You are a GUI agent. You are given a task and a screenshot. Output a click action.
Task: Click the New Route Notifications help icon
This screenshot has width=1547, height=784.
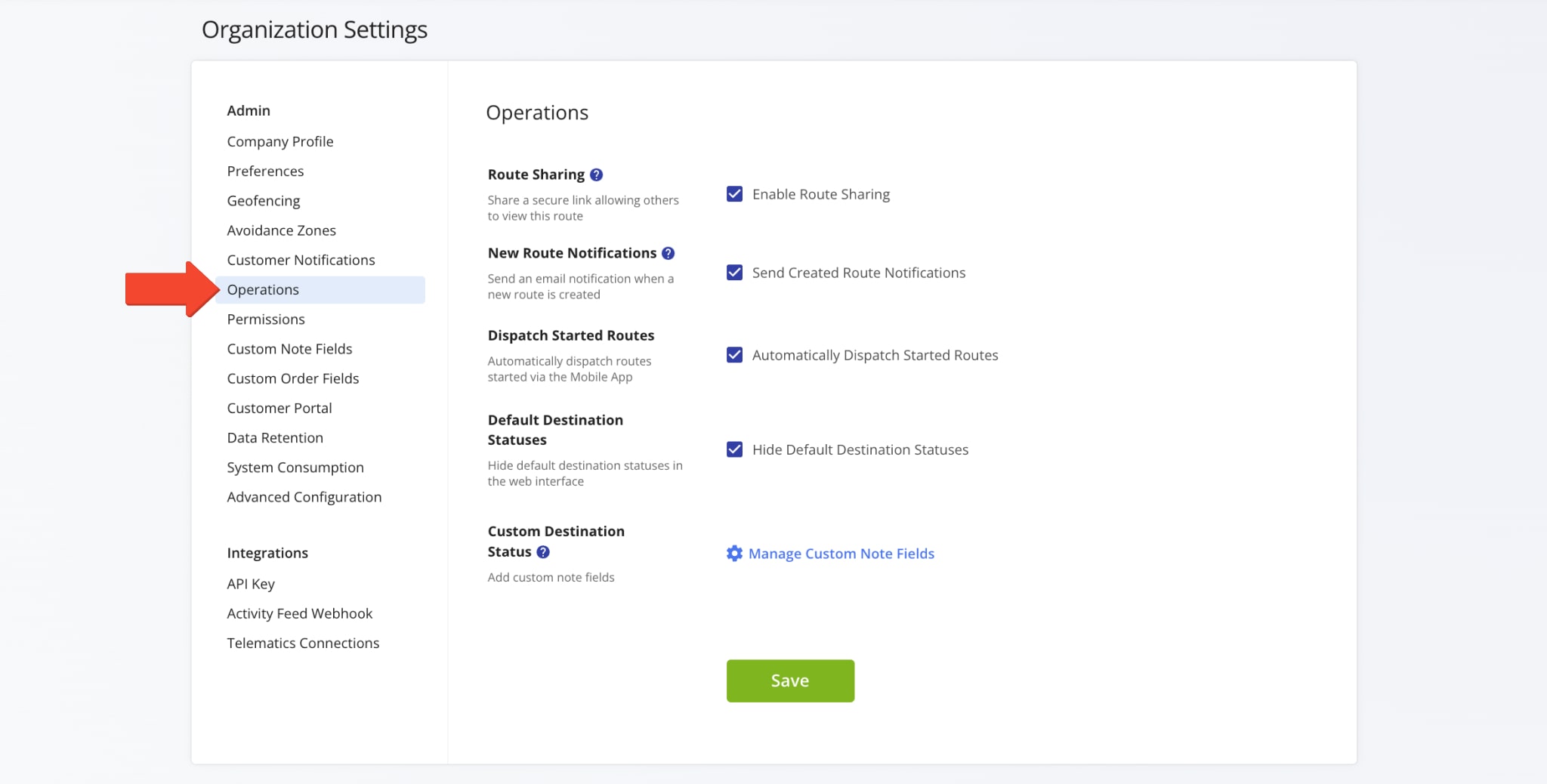coord(668,253)
